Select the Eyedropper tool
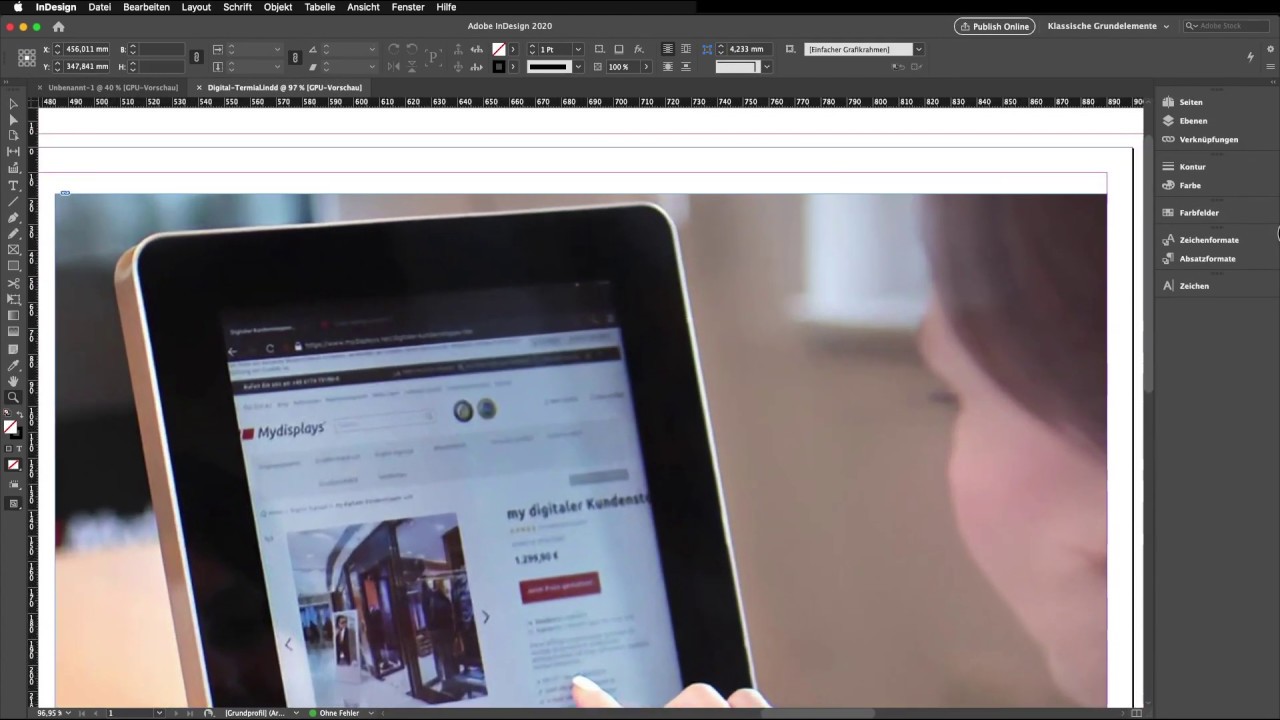Image resolution: width=1280 pixels, height=720 pixels. 13,365
